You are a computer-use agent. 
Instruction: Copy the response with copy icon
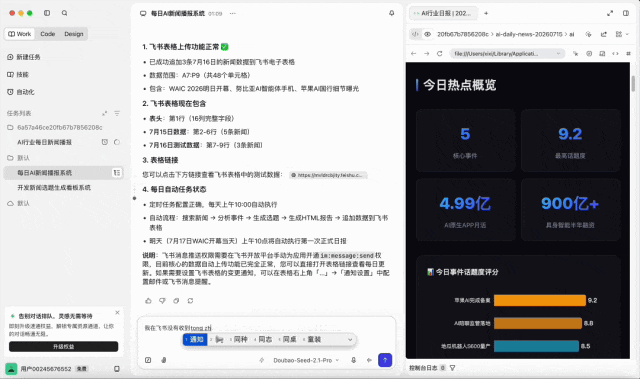click(x=176, y=301)
